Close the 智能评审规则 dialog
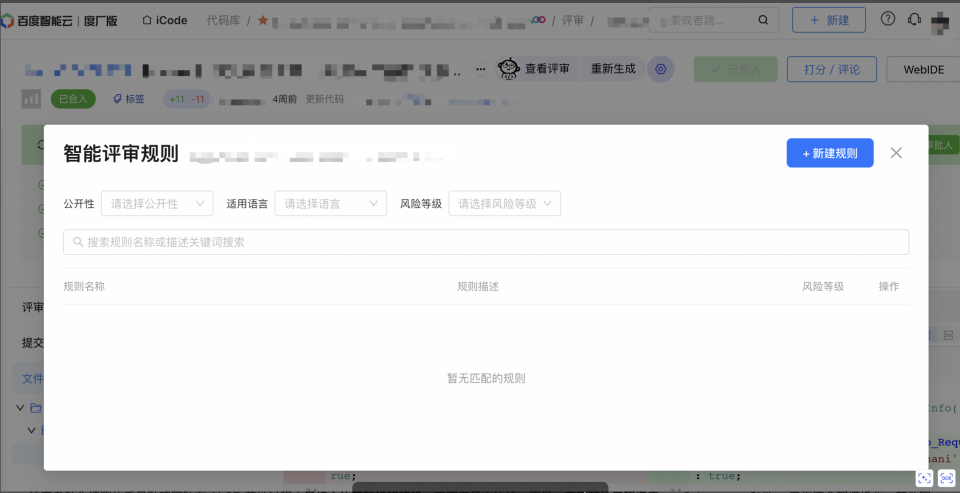960x493 pixels. click(x=896, y=153)
